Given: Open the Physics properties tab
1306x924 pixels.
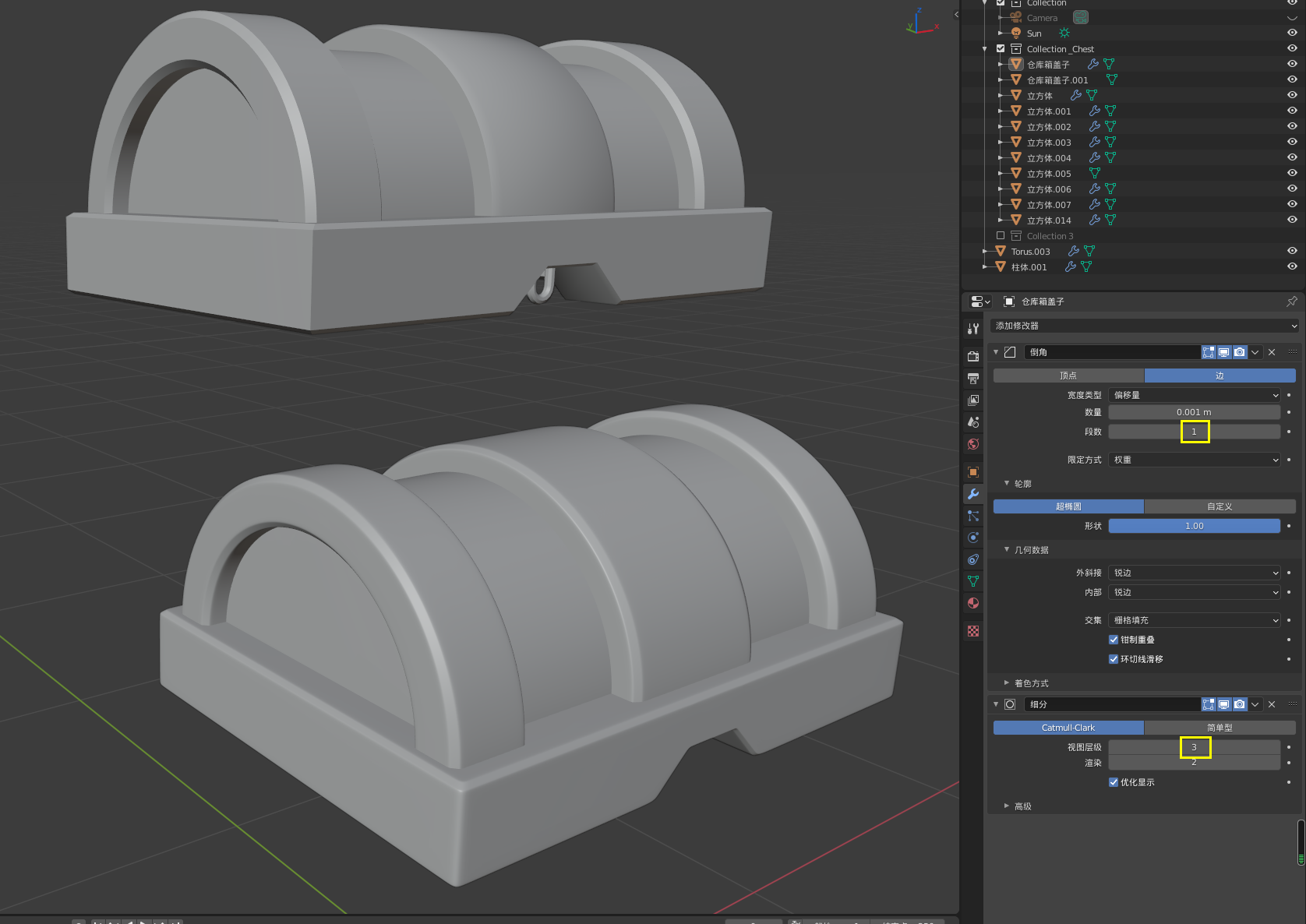Looking at the screenshot, I should coord(972,538).
